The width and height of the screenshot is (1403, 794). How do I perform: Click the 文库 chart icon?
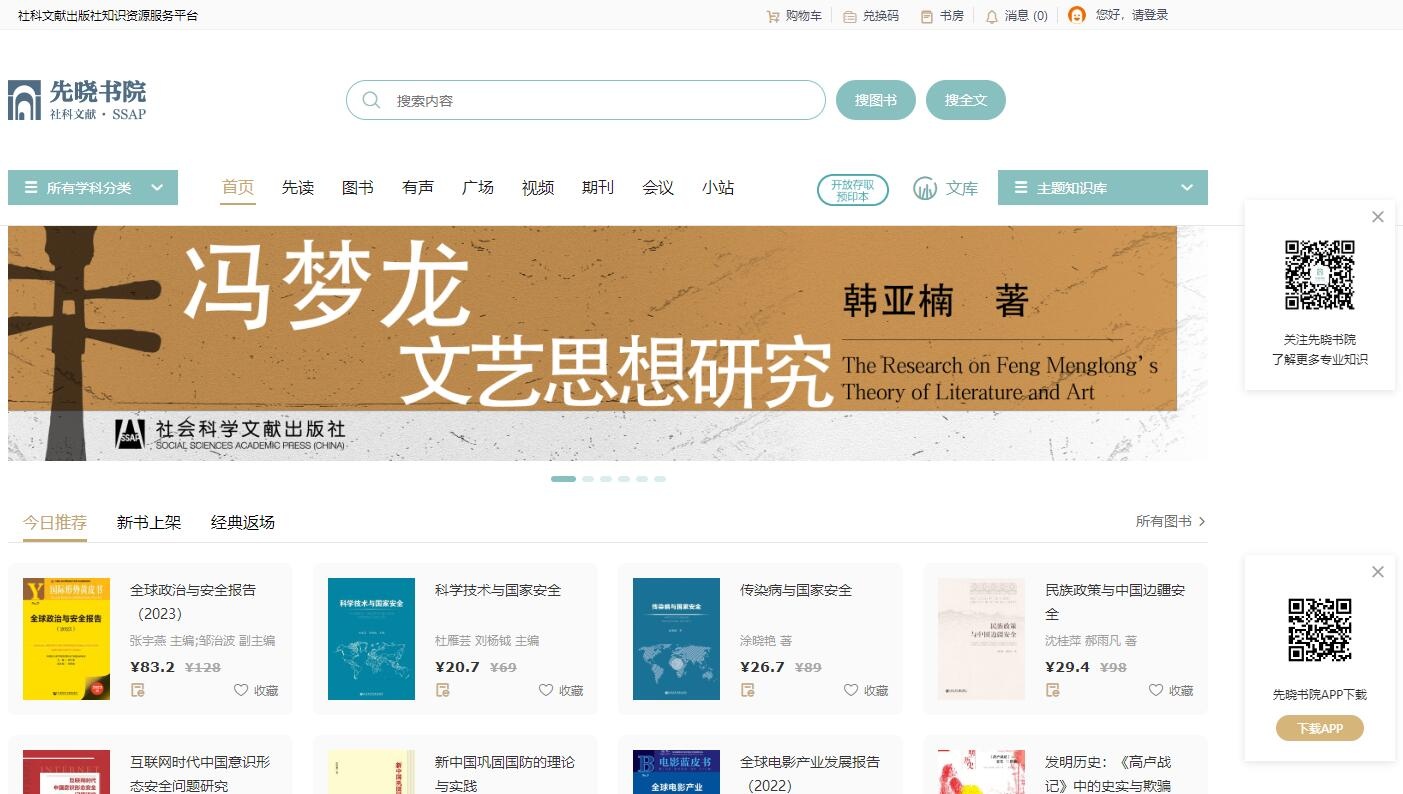tap(925, 188)
